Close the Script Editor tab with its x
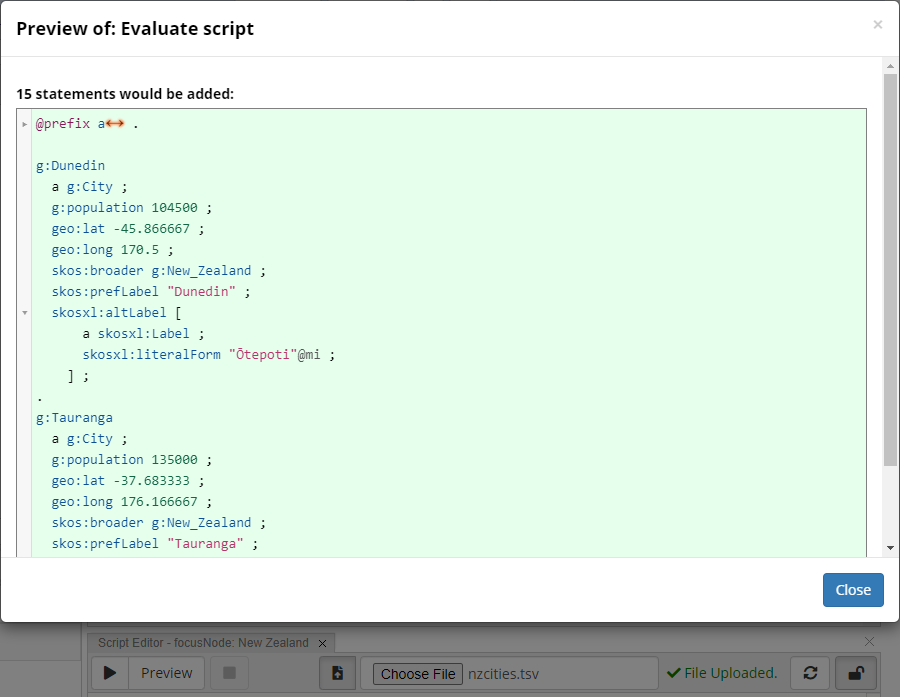 click(322, 643)
